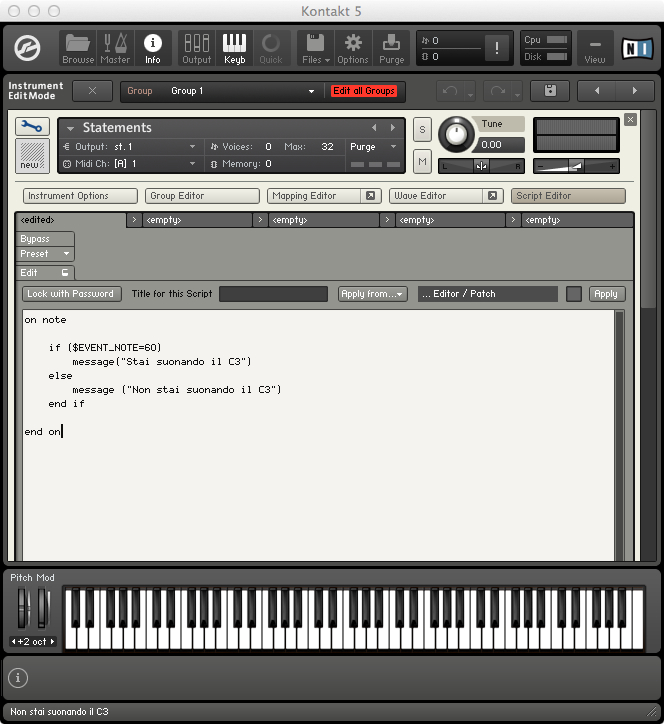Open the Browse panel icon
This screenshot has height=724, width=664.
tap(78, 47)
